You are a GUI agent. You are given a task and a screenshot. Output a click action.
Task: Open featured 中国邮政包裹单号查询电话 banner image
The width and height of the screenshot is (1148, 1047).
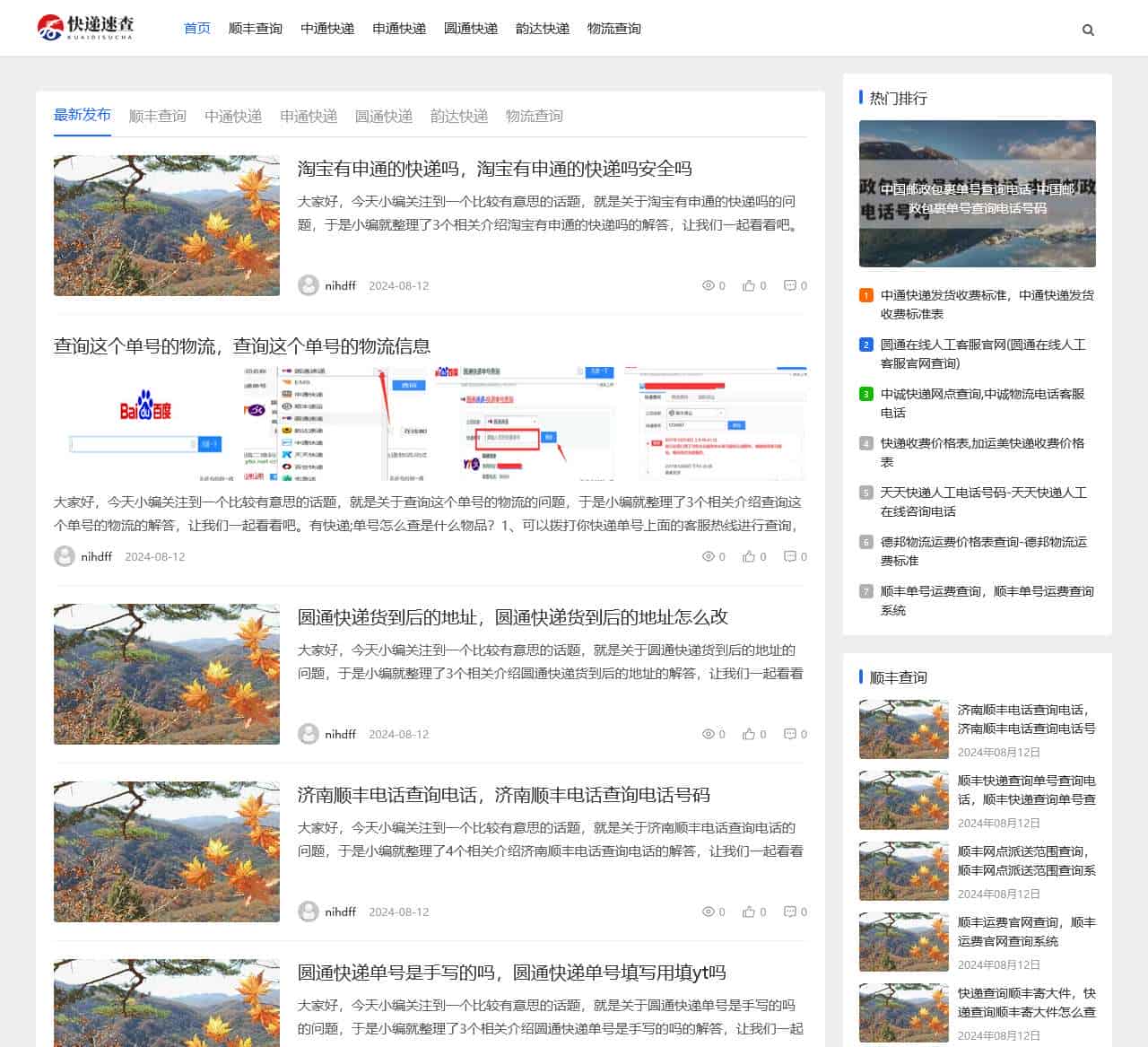pos(978,194)
